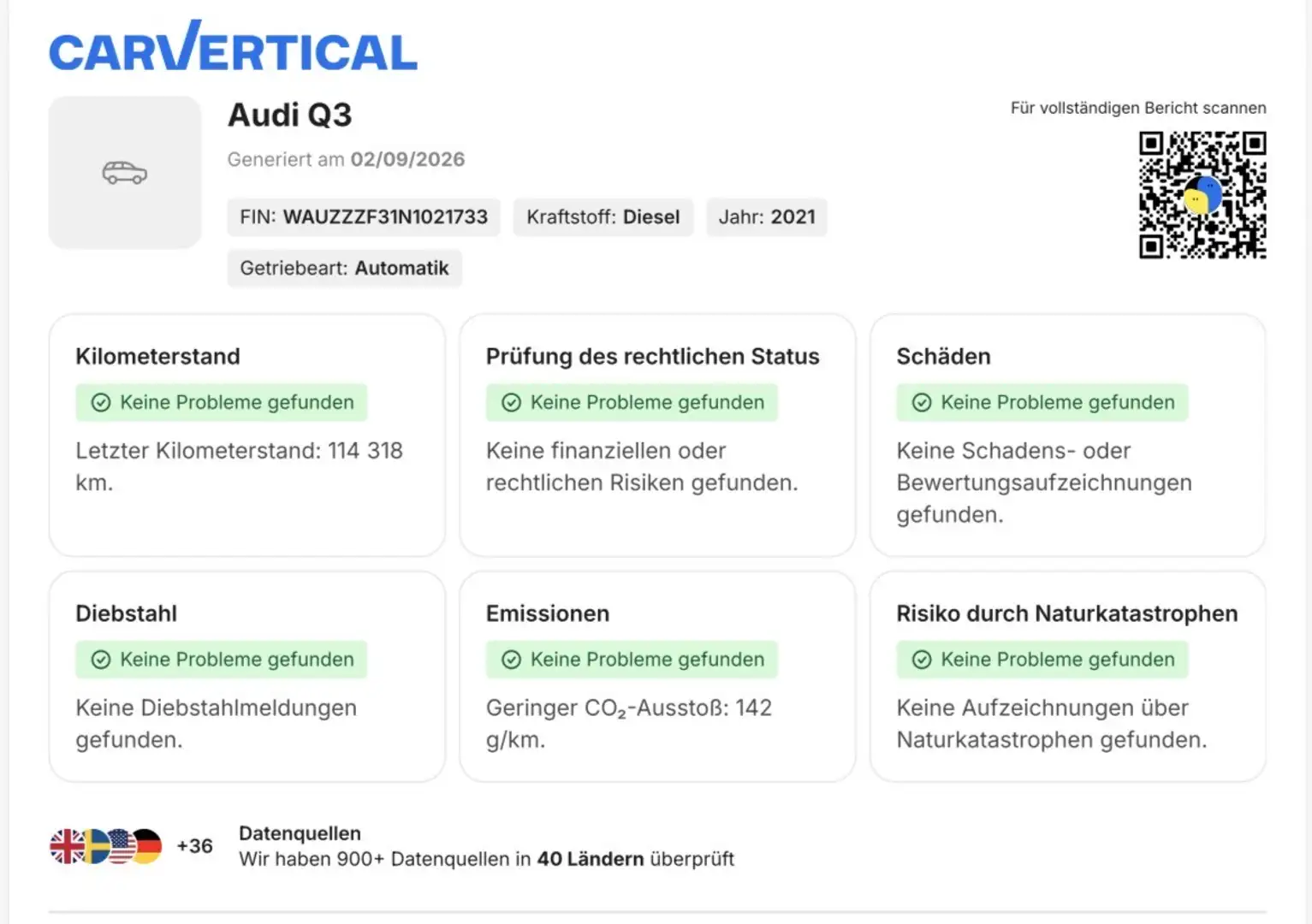Click the Swedish flag icon

click(x=95, y=846)
